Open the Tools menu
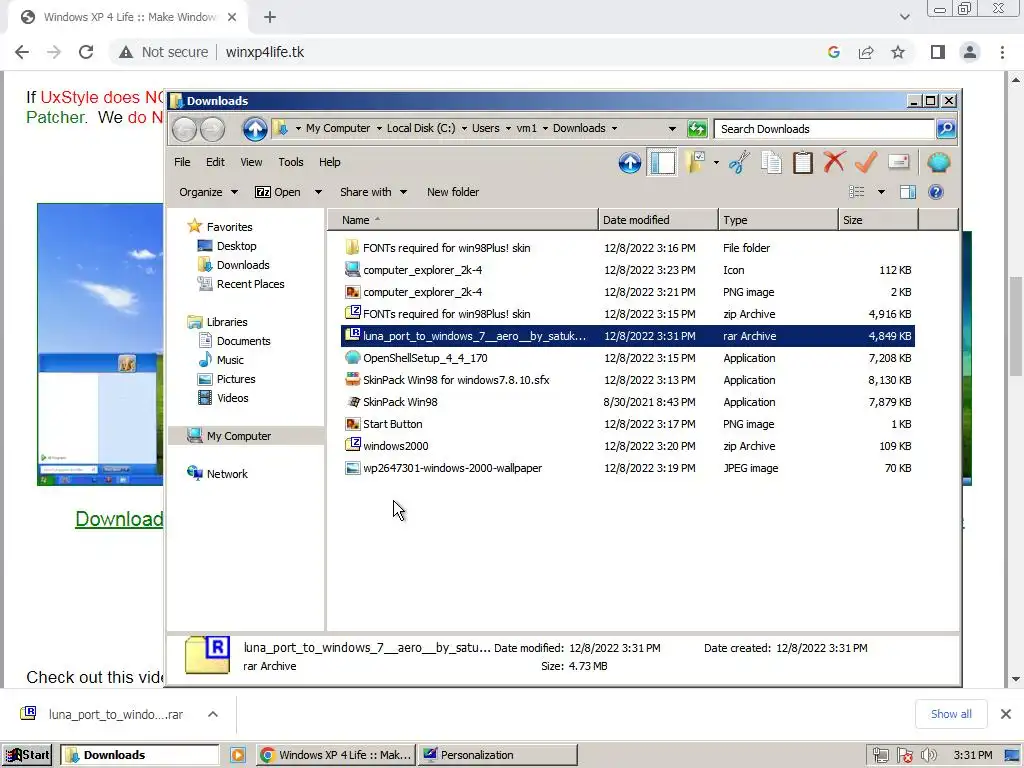1024x768 pixels. [291, 162]
